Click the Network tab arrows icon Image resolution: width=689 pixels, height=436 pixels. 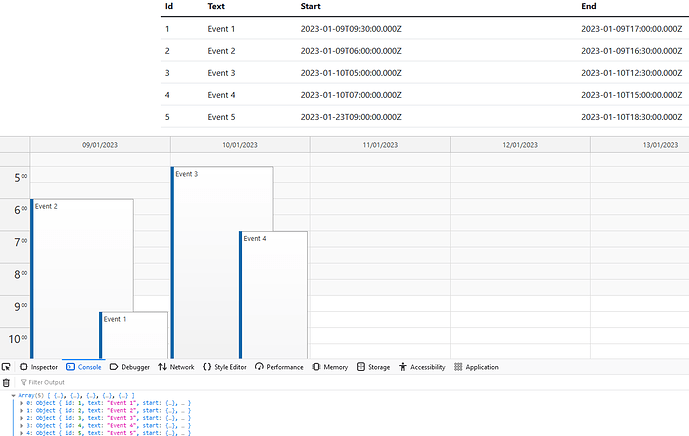click(163, 367)
